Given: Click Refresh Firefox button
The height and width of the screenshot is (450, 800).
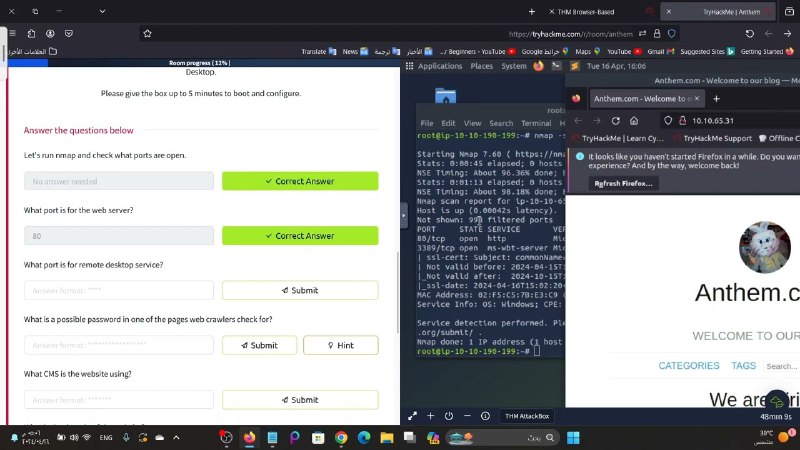Looking at the screenshot, I should pyautogui.click(x=623, y=184).
